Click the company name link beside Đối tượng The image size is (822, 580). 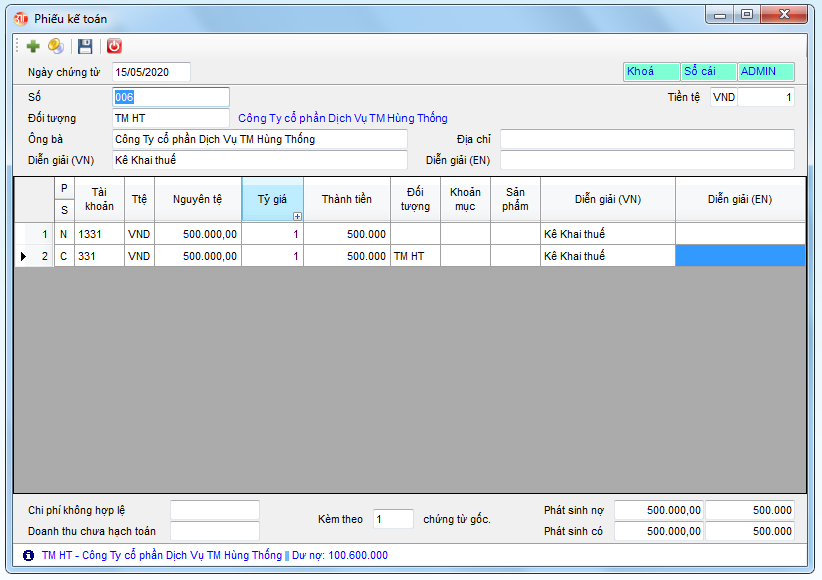[342, 118]
